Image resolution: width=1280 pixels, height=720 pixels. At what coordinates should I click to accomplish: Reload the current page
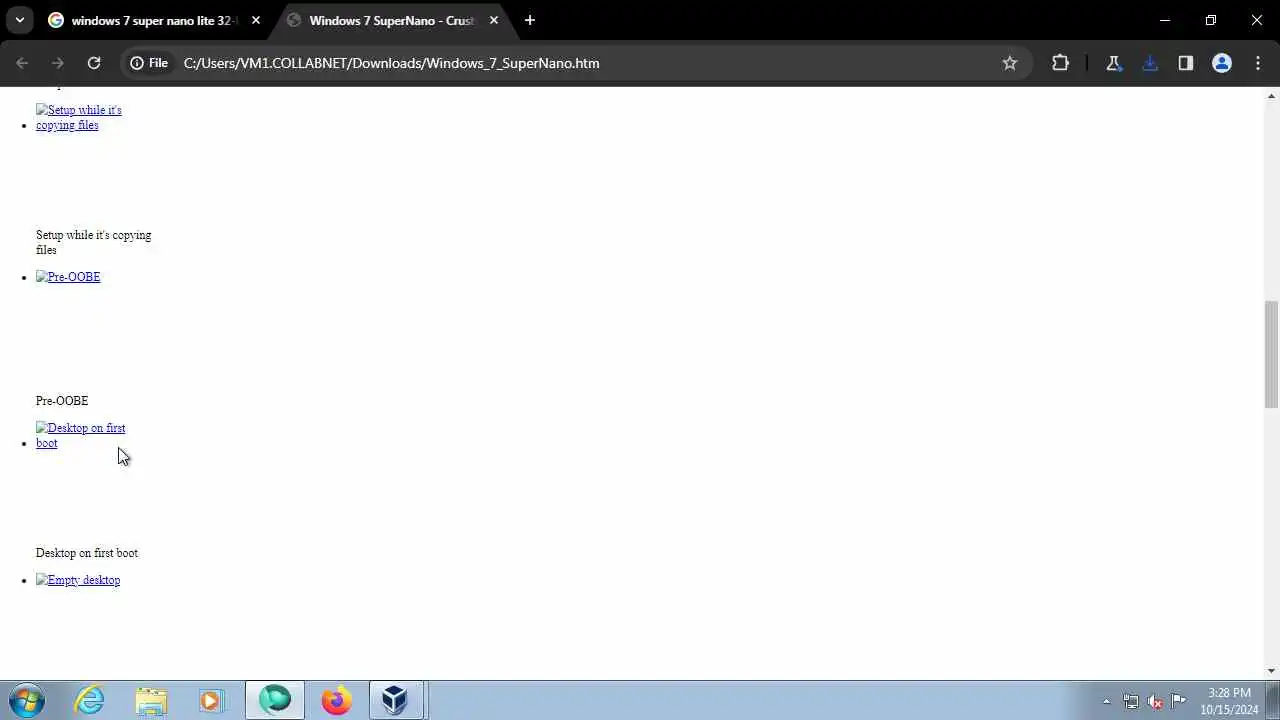point(94,63)
